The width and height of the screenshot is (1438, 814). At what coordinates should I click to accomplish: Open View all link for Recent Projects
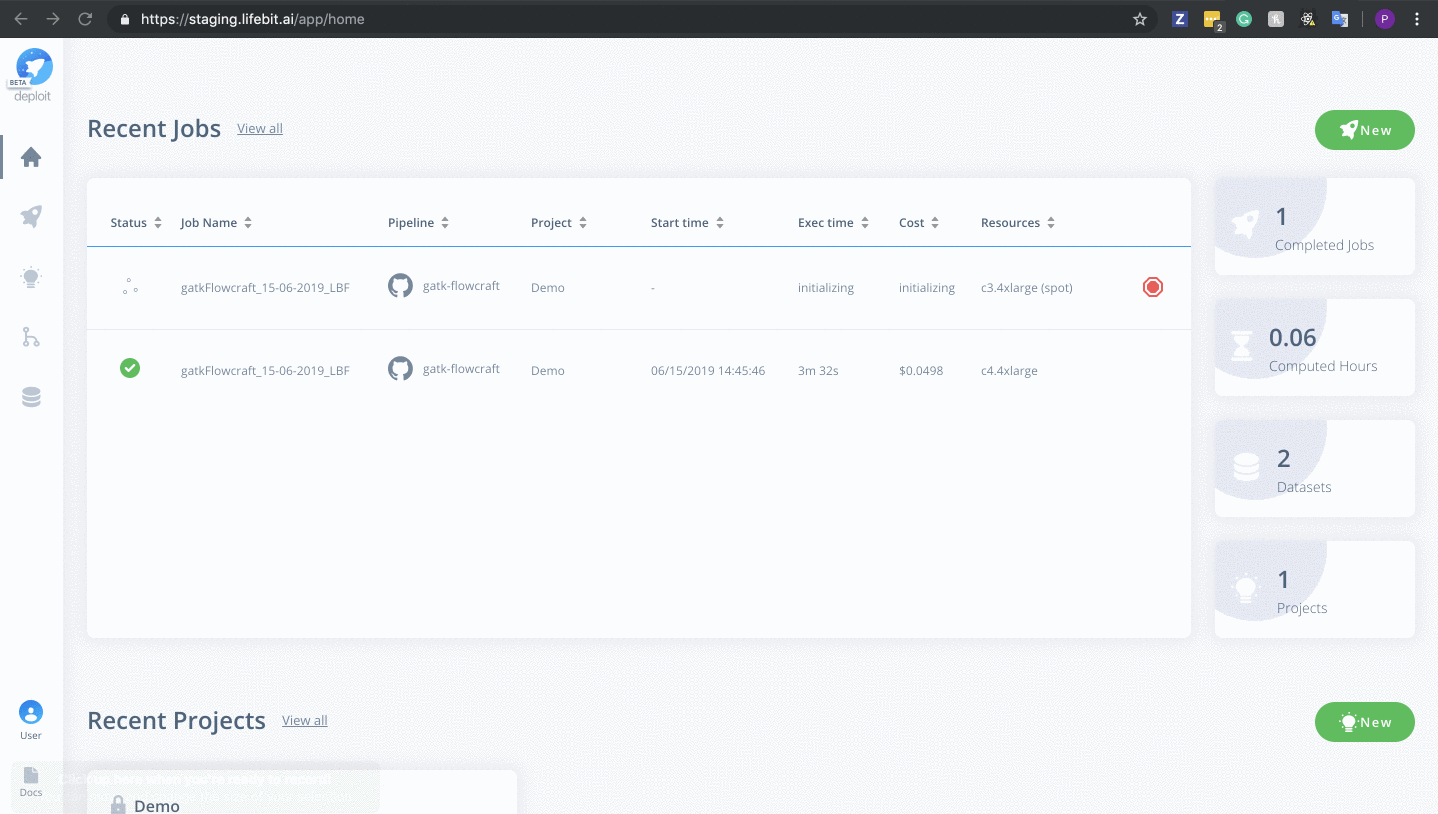pyautogui.click(x=305, y=720)
